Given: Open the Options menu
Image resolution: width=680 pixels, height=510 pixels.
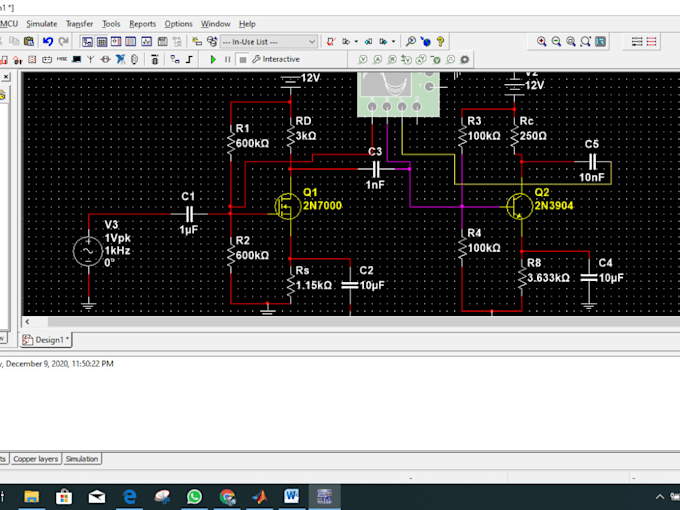Looking at the screenshot, I should [179, 24].
